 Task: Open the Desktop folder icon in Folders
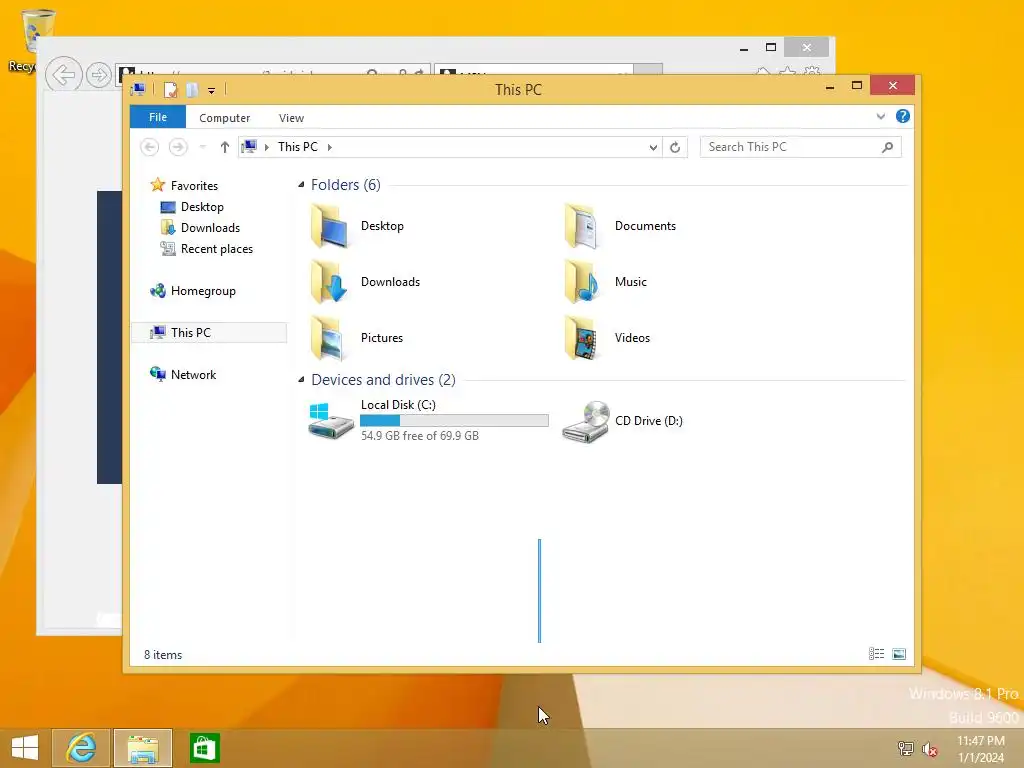tap(330, 226)
